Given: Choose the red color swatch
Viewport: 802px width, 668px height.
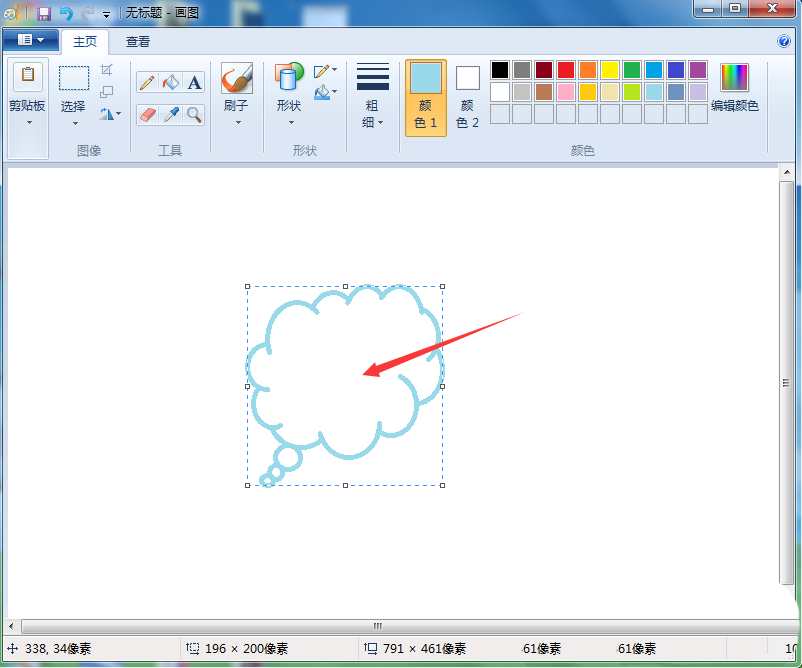Looking at the screenshot, I should click(x=566, y=70).
